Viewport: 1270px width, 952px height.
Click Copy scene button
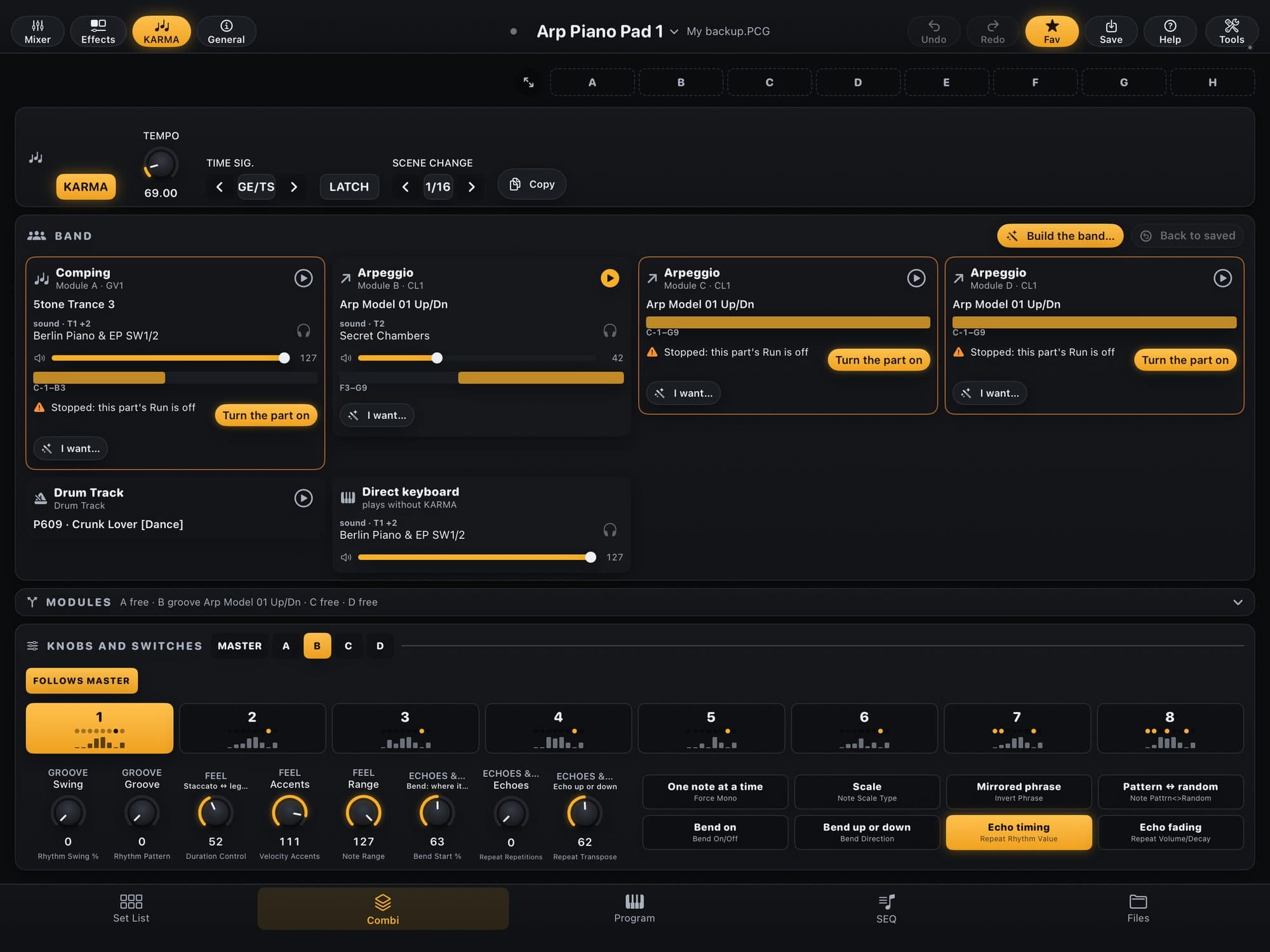coord(532,184)
